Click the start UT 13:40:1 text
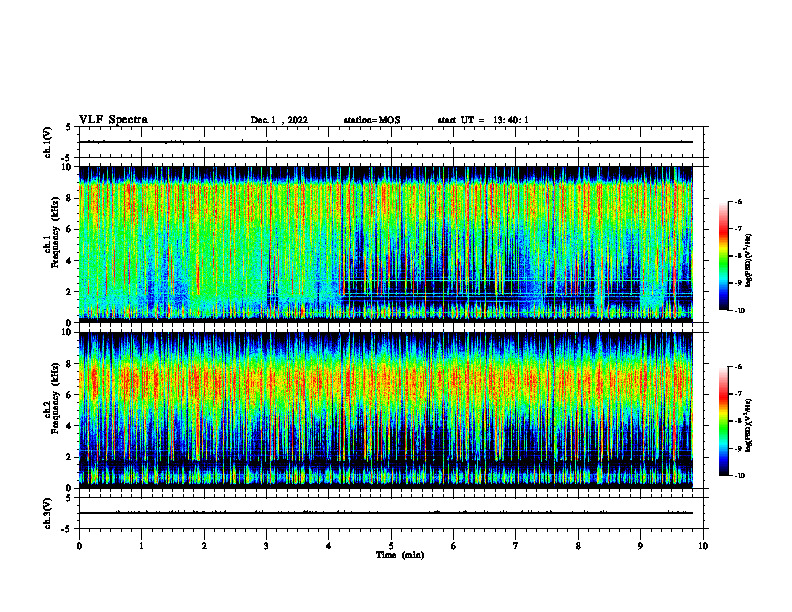 483,120
